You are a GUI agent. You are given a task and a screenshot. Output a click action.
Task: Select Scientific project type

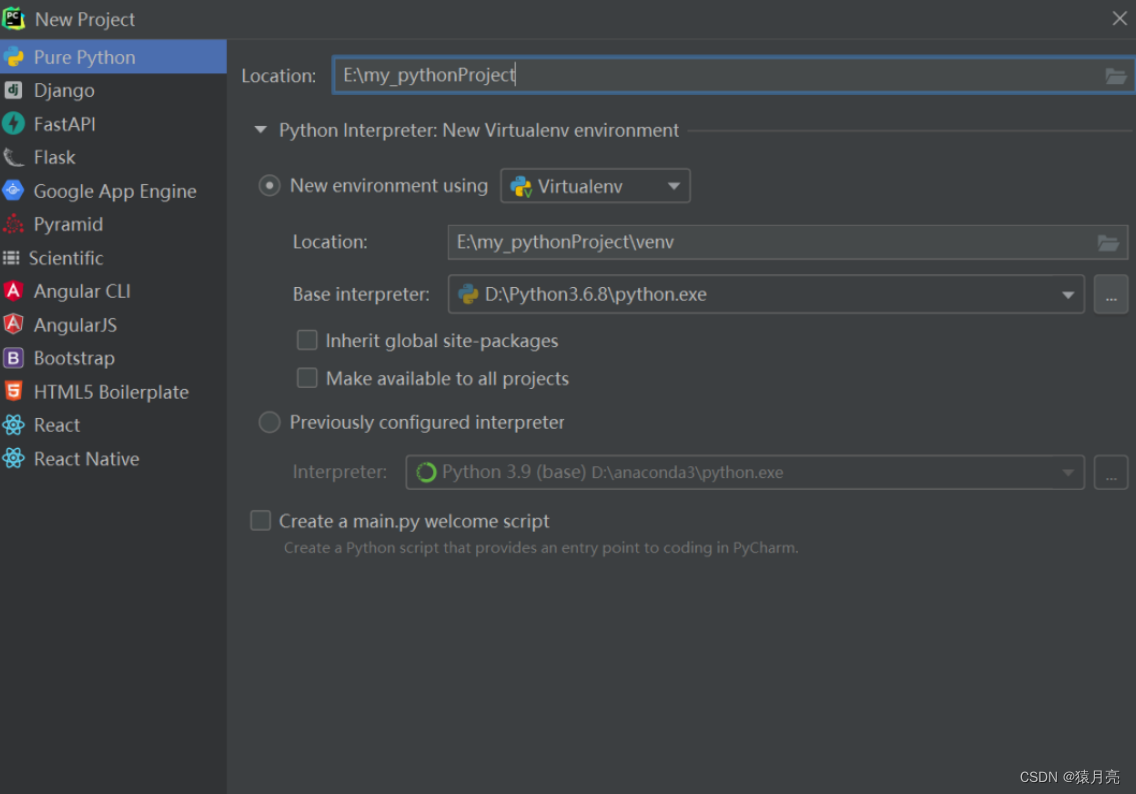(x=113, y=258)
